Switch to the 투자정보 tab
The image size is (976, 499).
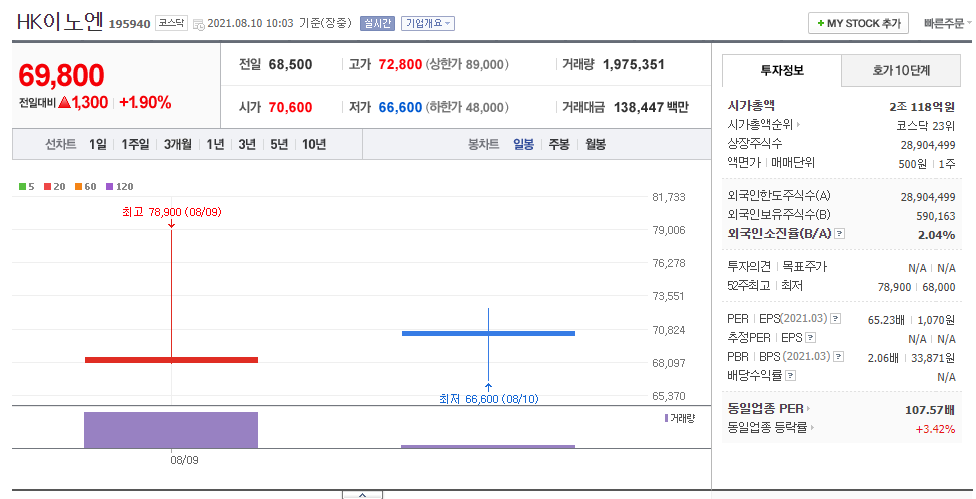tap(782, 70)
